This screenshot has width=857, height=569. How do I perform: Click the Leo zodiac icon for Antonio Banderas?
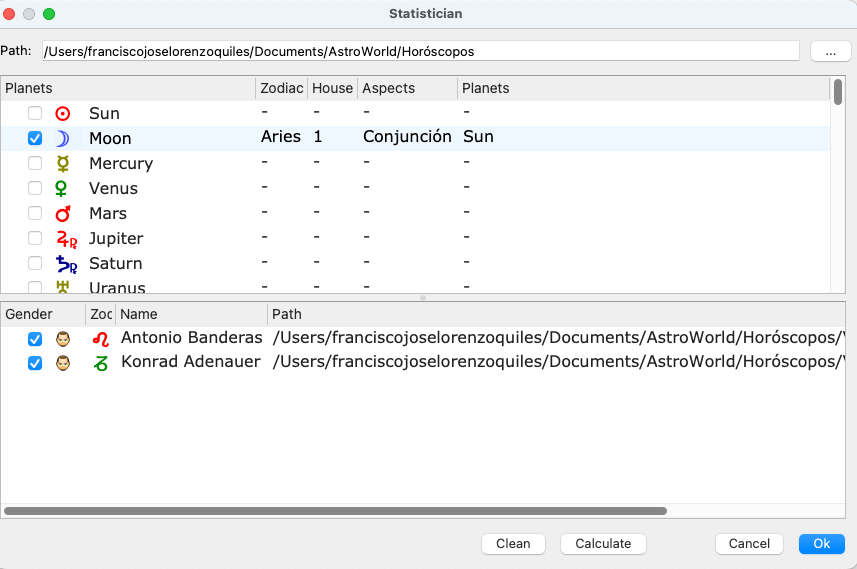pyautogui.click(x=100, y=338)
